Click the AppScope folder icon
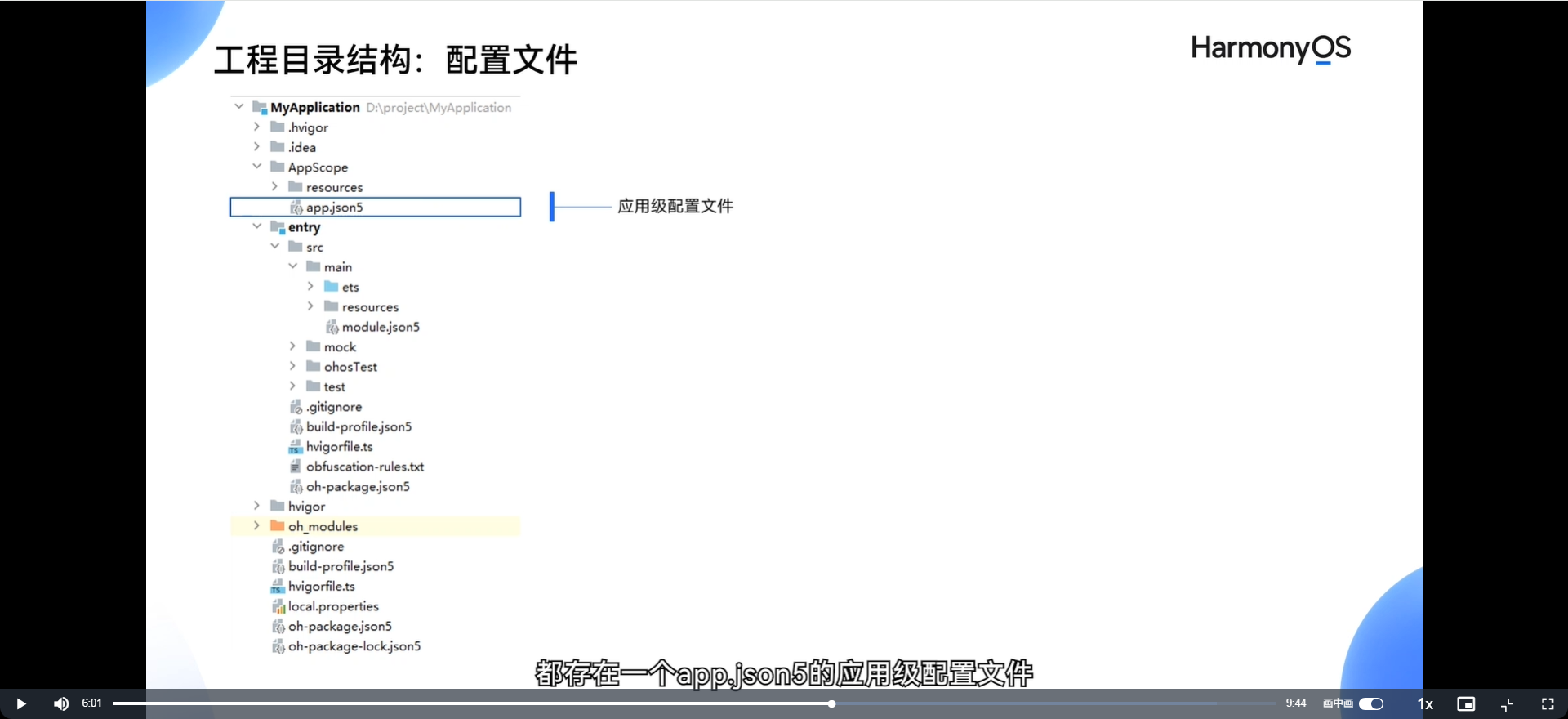Screen dimensions: 1568x719 pos(278,166)
